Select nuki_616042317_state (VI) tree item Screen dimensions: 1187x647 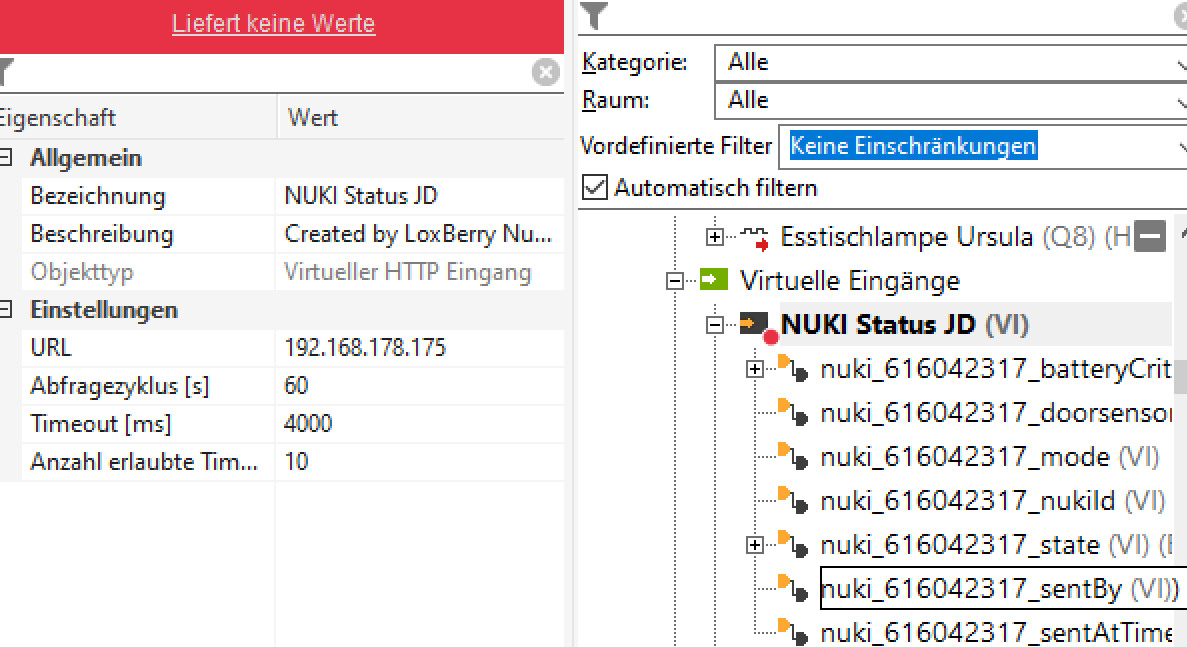point(996,545)
